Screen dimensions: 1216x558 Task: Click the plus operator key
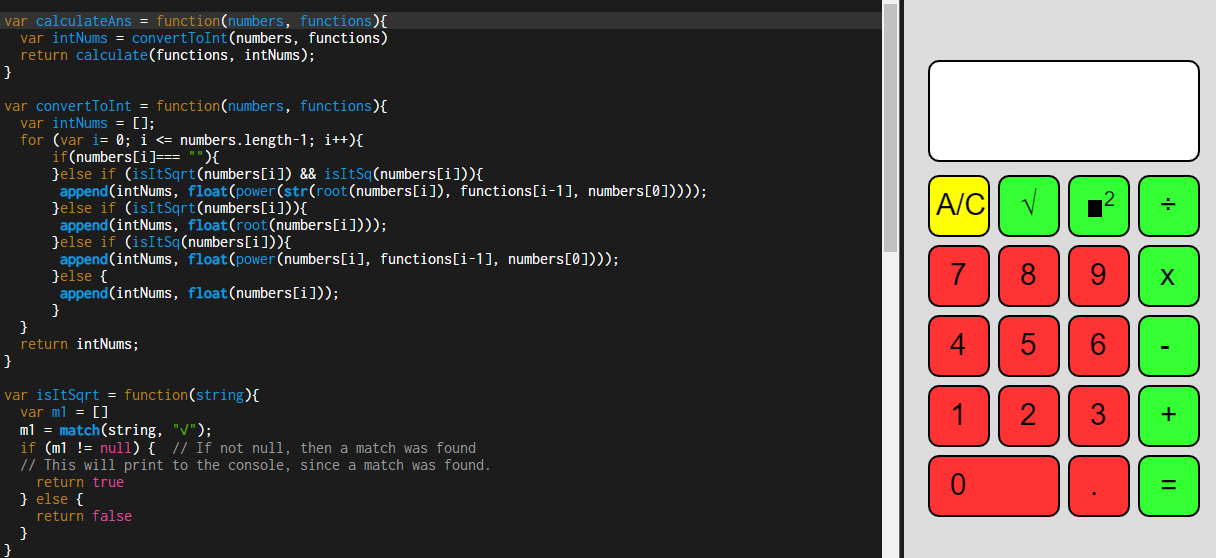1169,416
